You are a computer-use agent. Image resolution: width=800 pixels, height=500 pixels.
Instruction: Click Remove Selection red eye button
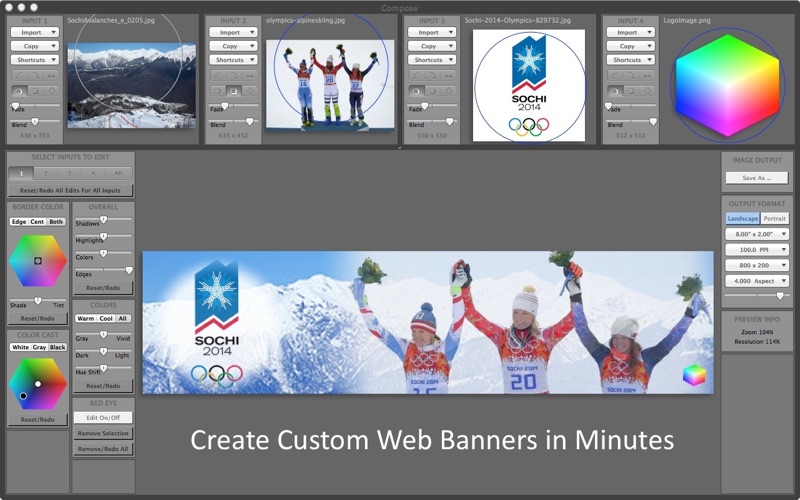coord(103,433)
